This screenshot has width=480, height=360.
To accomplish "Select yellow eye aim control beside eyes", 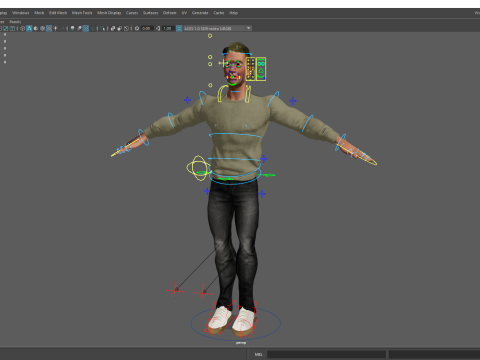I will click(x=222, y=63).
